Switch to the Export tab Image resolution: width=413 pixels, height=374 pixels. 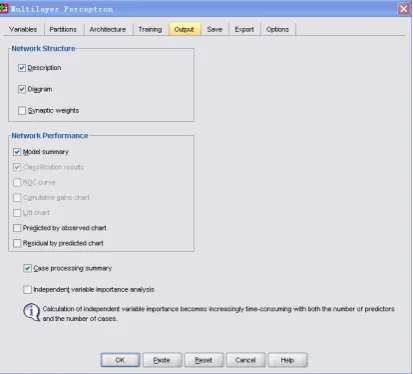click(x=244, y=29)
